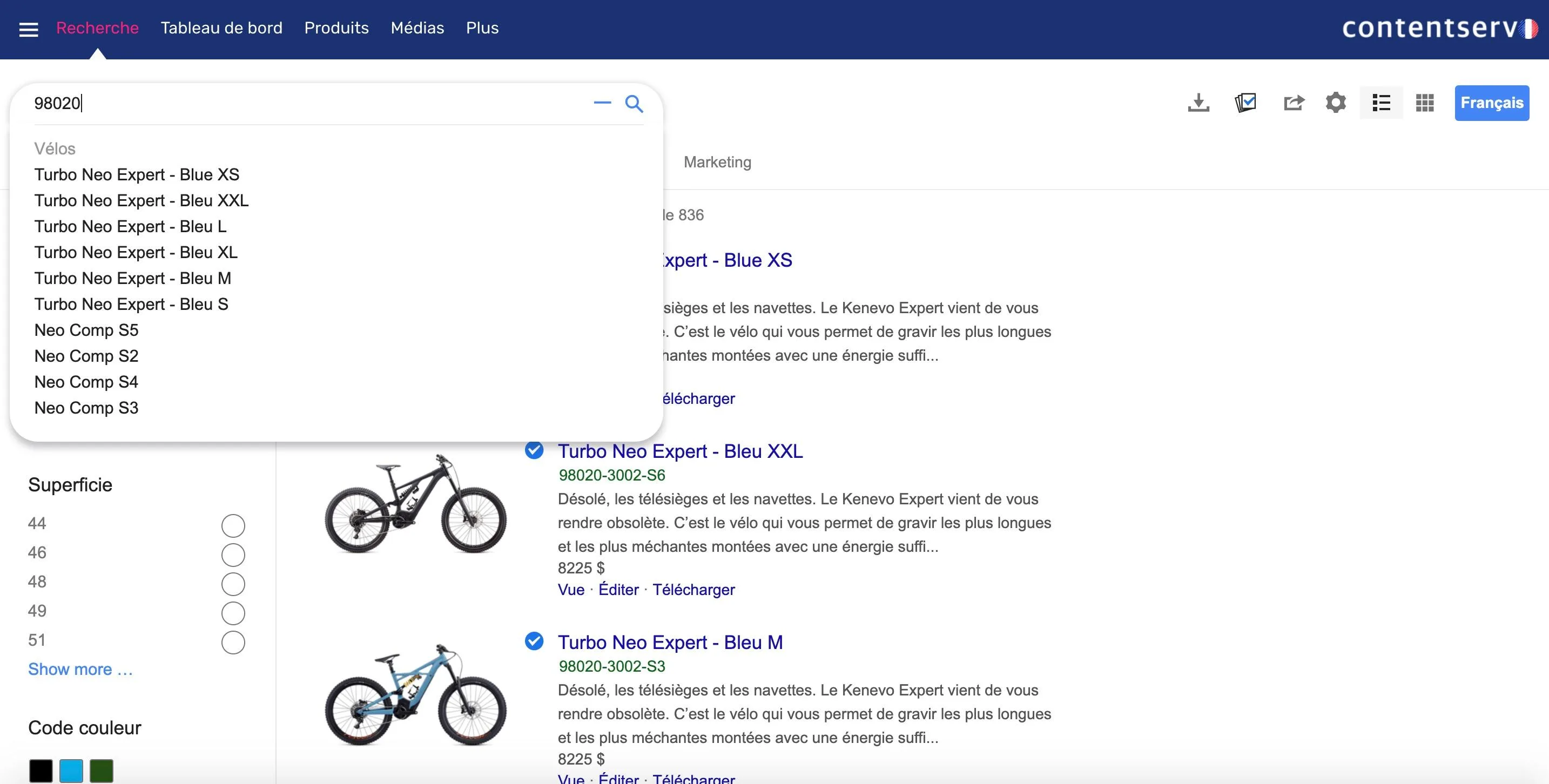Switch to grid view layout

[1425, 103]
